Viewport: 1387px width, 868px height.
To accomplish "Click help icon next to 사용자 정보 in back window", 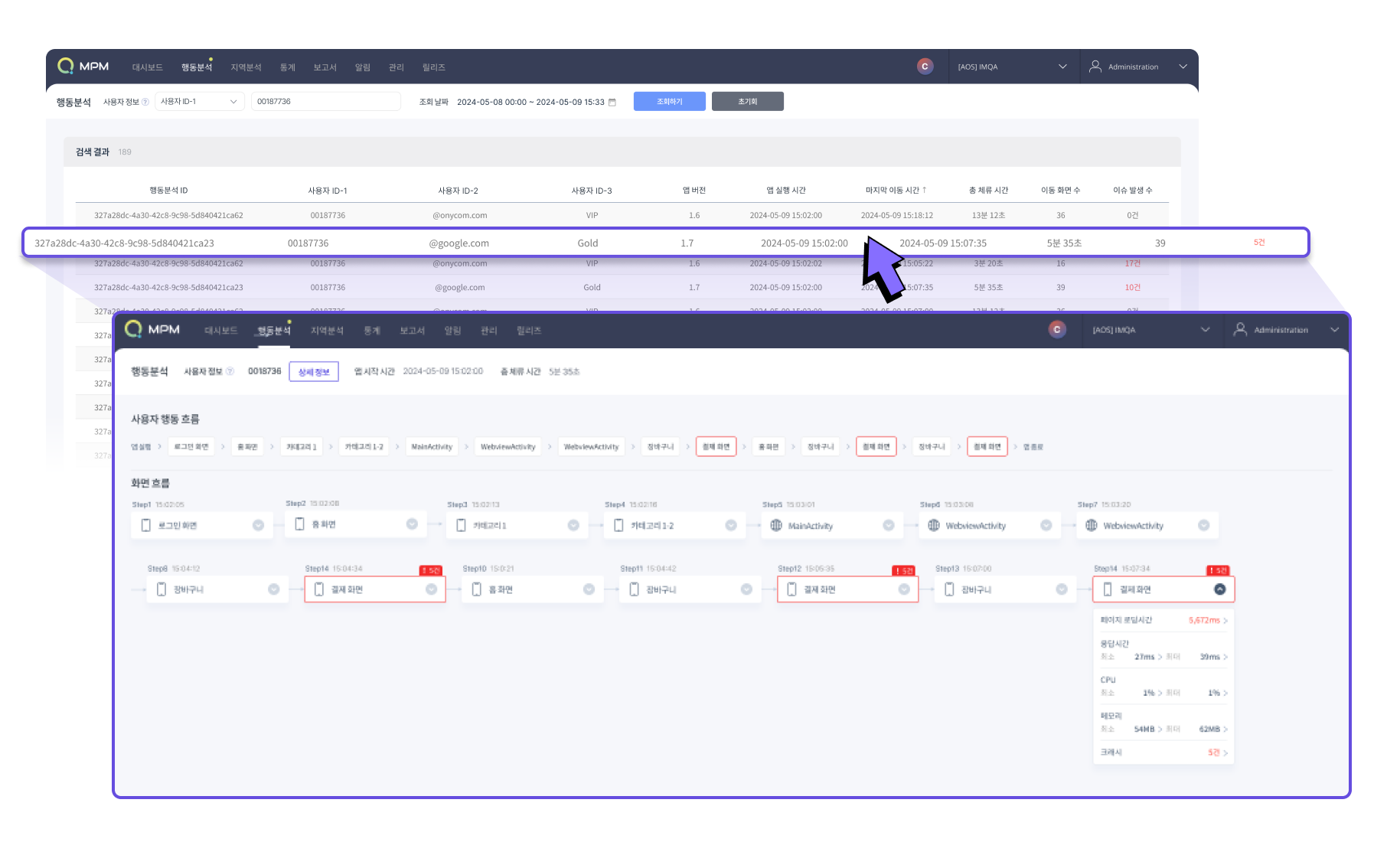I will (145, 102).
